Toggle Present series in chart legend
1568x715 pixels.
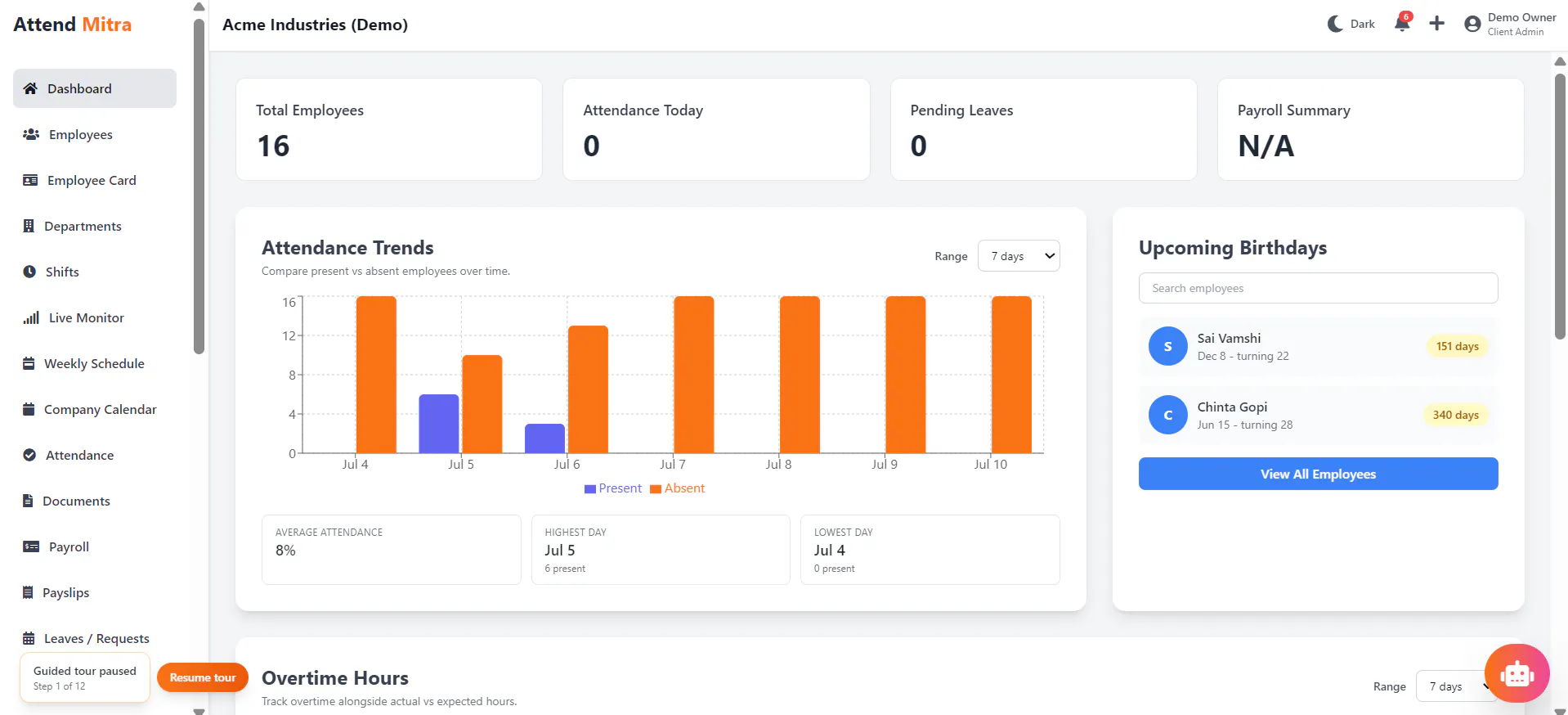coord(613,488)
